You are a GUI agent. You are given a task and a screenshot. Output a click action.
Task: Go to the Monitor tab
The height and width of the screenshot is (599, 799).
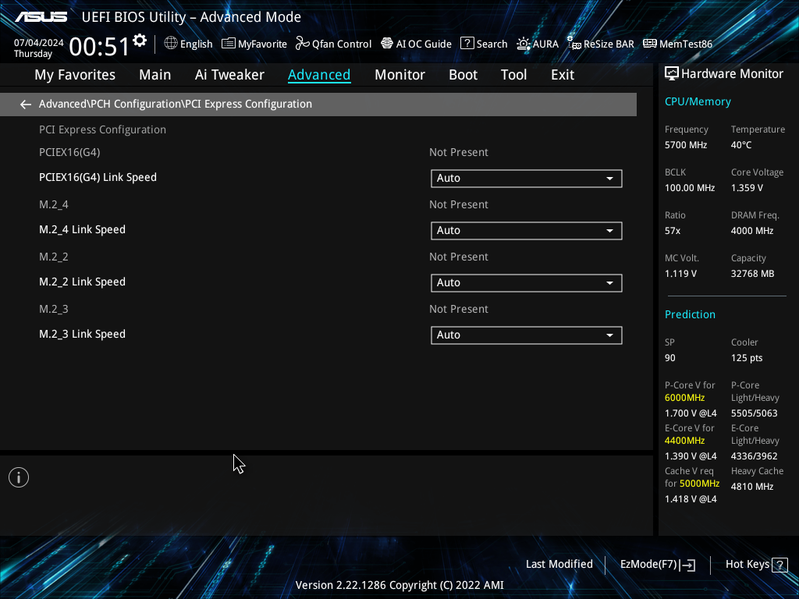point(400,75)
